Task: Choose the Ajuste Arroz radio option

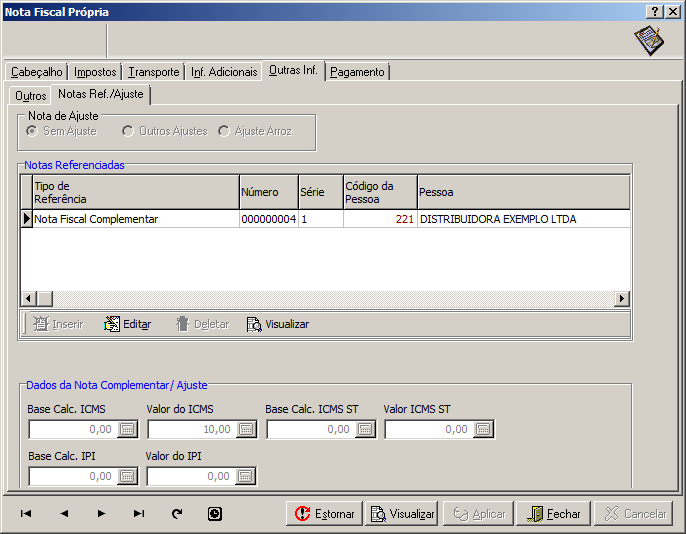Action: 224,131
